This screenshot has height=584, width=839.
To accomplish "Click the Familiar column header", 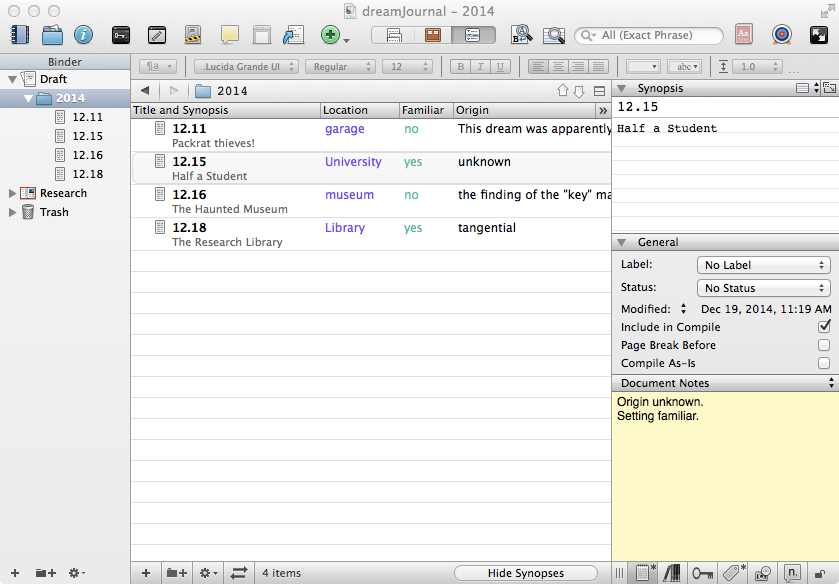I will pyautogui.click(x=426, y=110).
